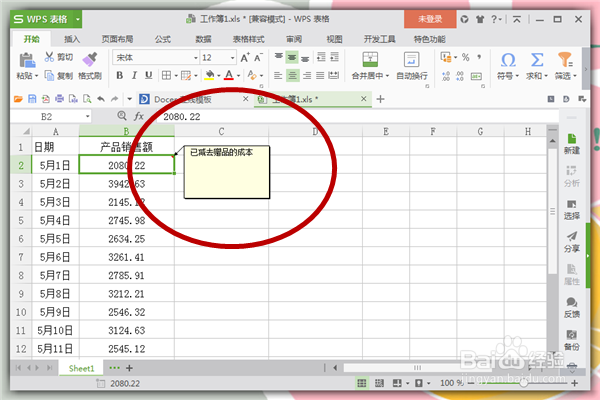The height and width of the screenshot is (400, 600).
Task: Click the formula bar magnifier icon
Action: [122, 116]
